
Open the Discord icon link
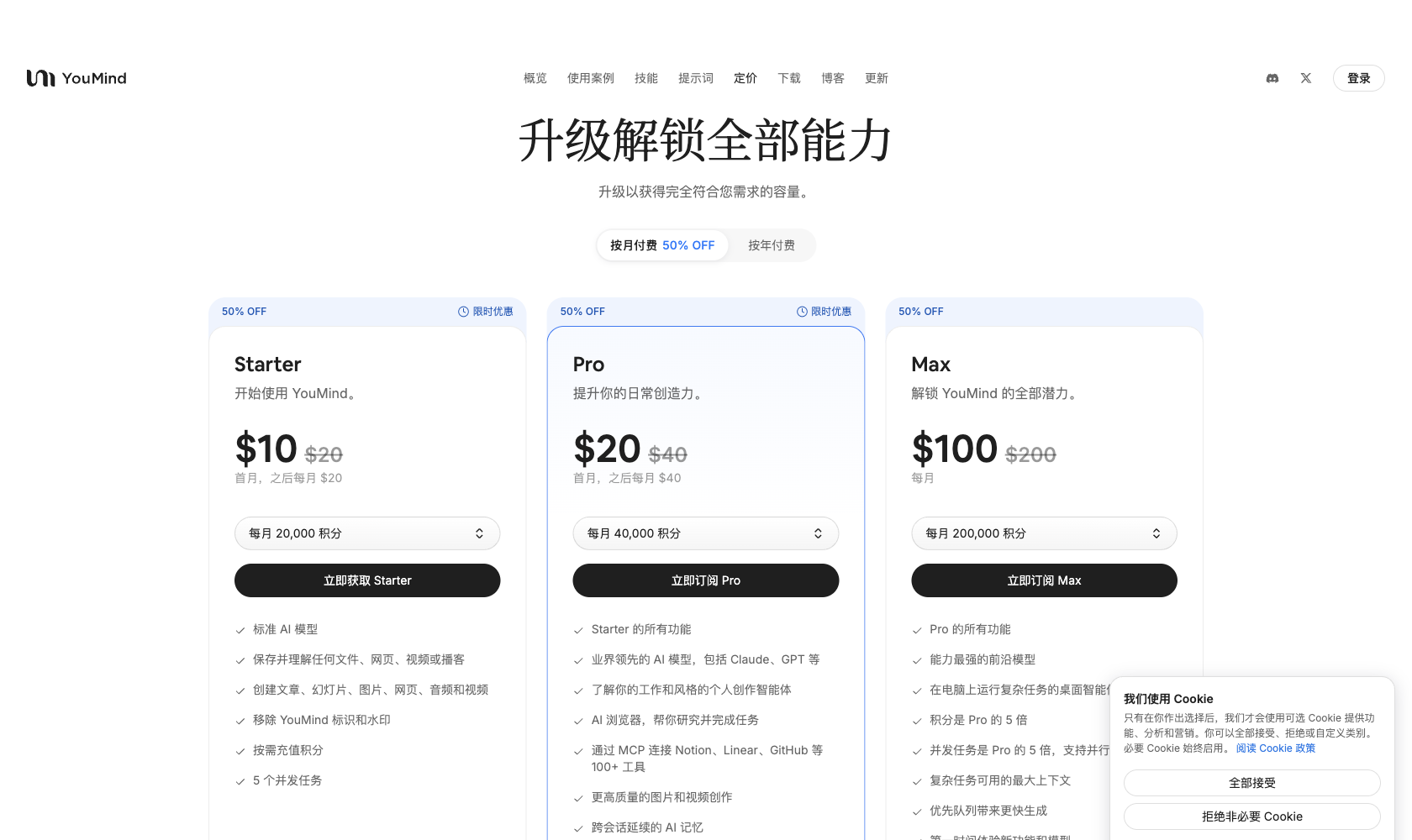(1272, 78)
